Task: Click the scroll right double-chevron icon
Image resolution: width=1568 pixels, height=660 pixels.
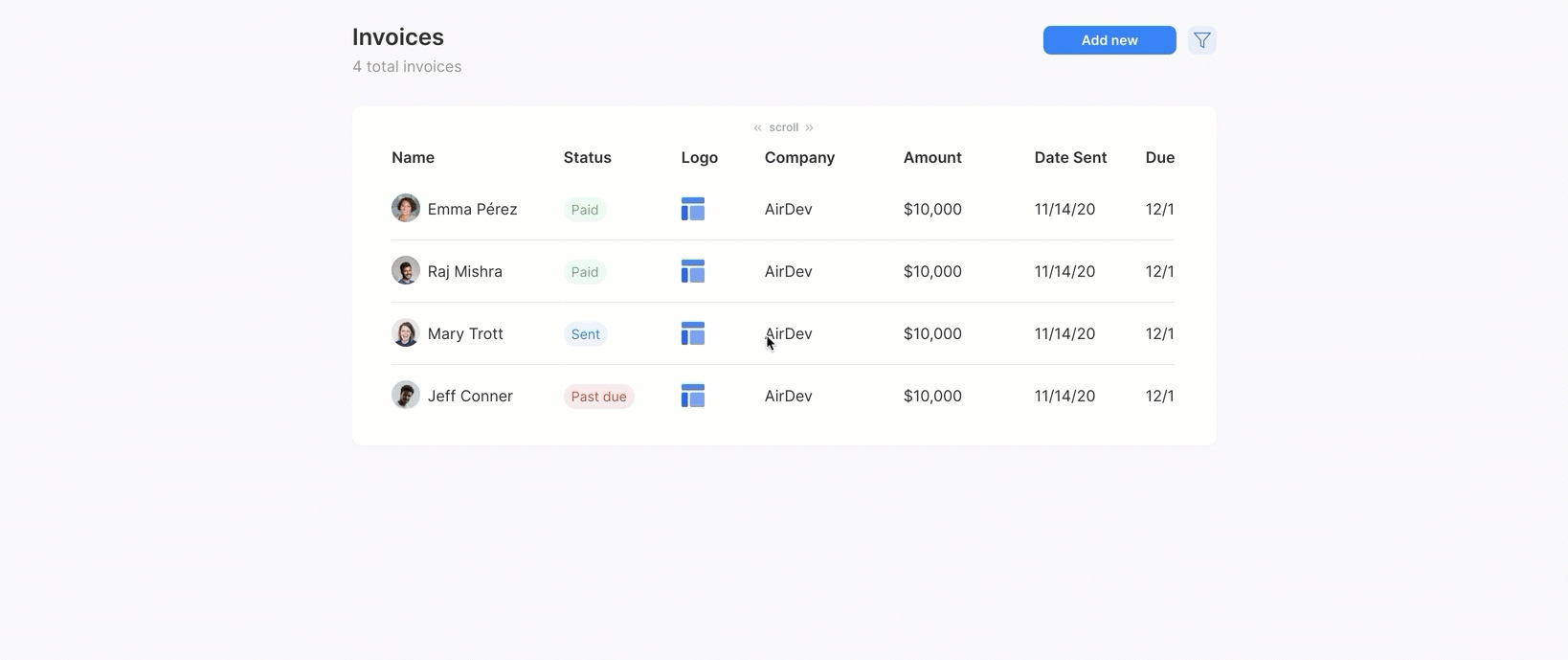Action: click(x=809, y=127)
